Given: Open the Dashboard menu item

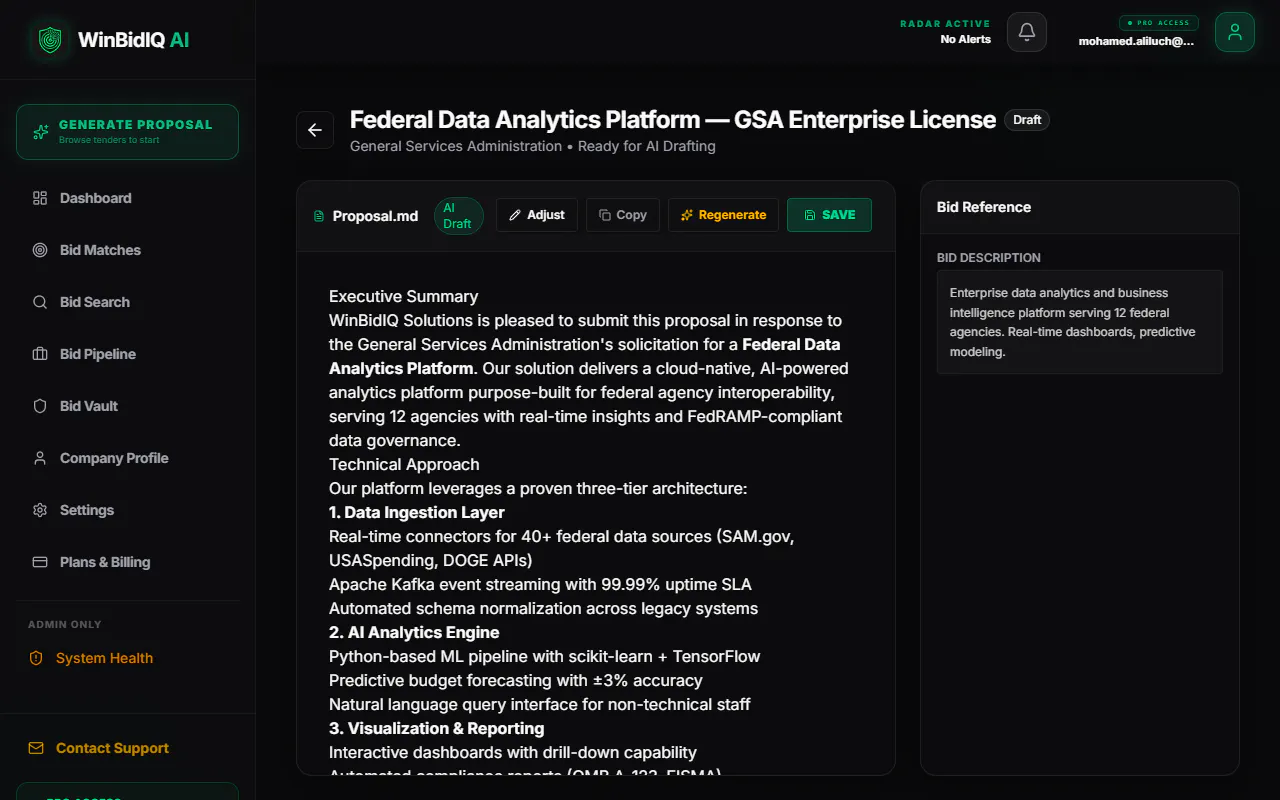Looking at the screenshot, I should [96, 198].
